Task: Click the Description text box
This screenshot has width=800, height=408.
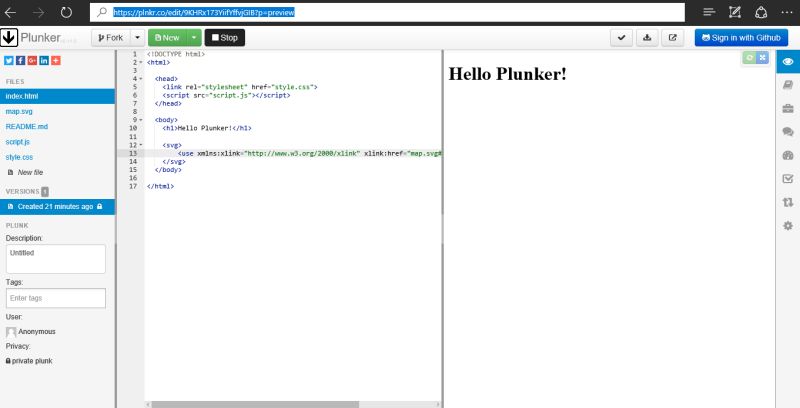Action: (56, 259)
